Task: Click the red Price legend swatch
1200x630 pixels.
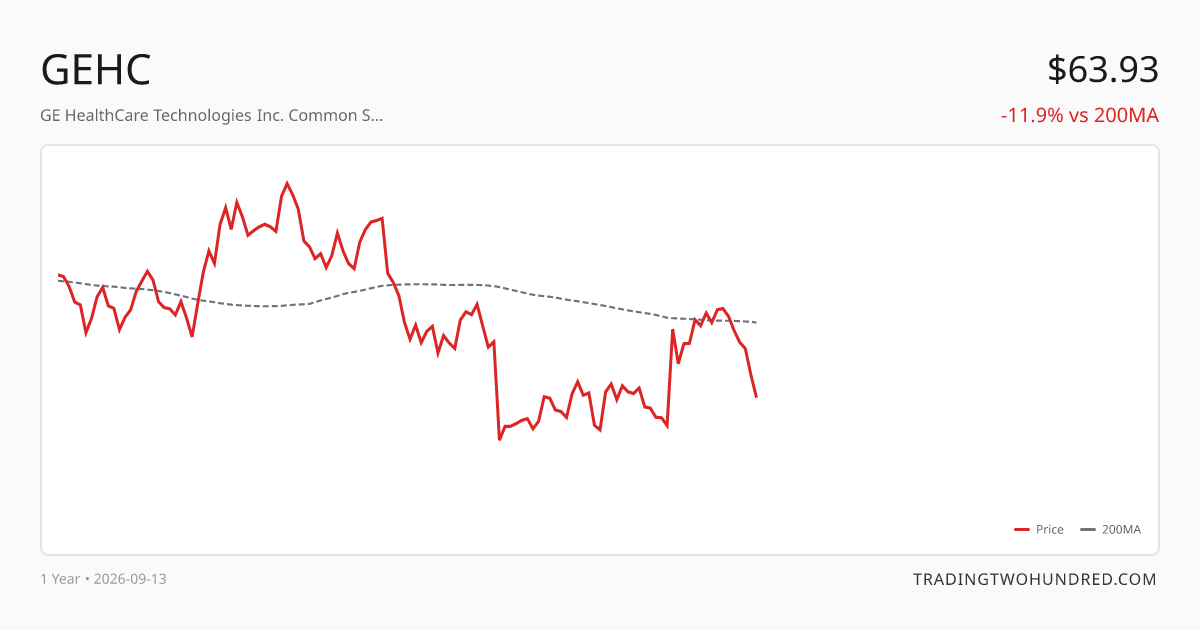Action: click(x=1022, y=530)
